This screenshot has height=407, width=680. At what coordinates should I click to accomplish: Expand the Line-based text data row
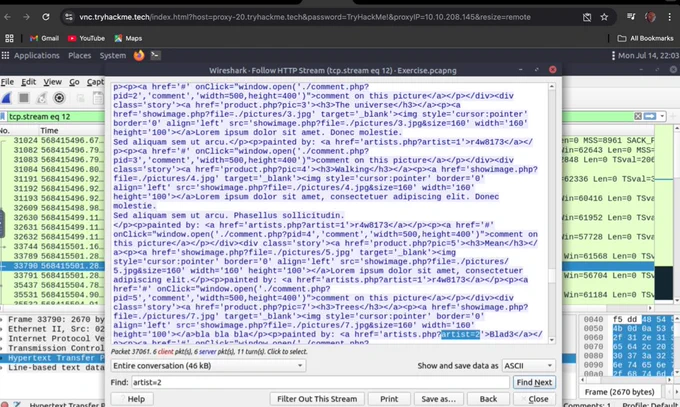52,368
